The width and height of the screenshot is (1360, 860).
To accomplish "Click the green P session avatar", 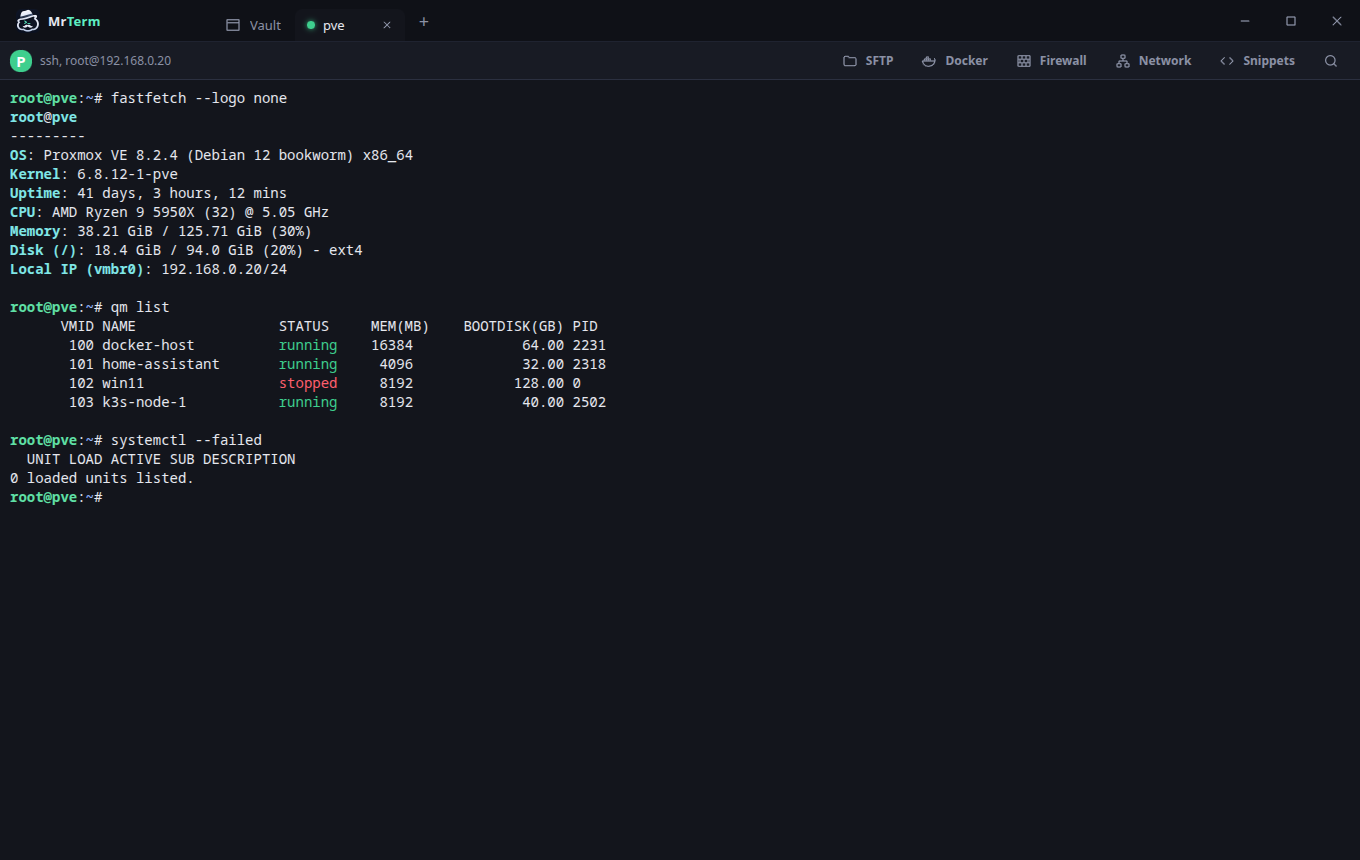I will pos(21,61).
